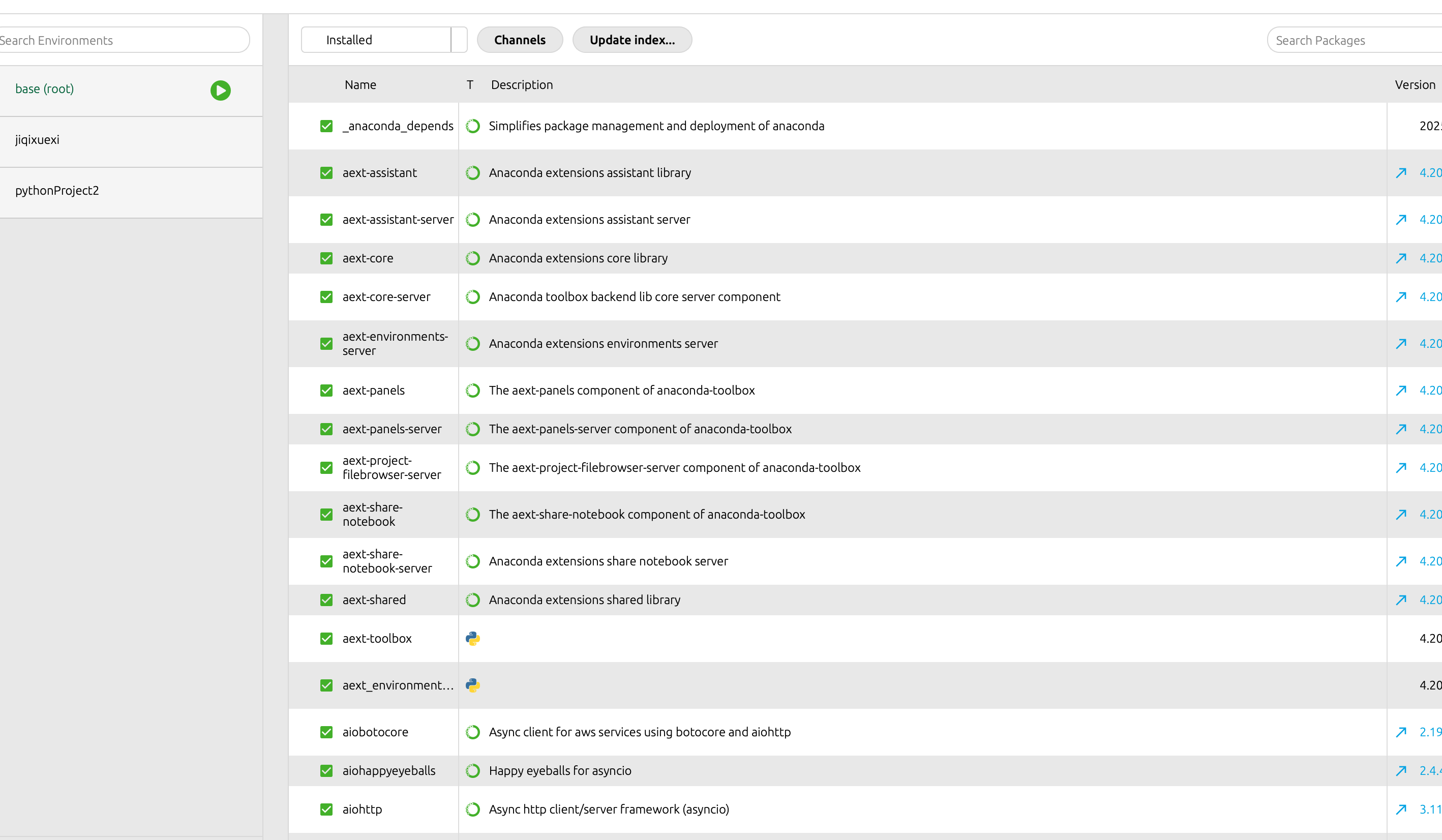This screenshot has height=840, width=1442.
Task: Uncheck the aext-panels package checkbox
Action: [326, 390]
